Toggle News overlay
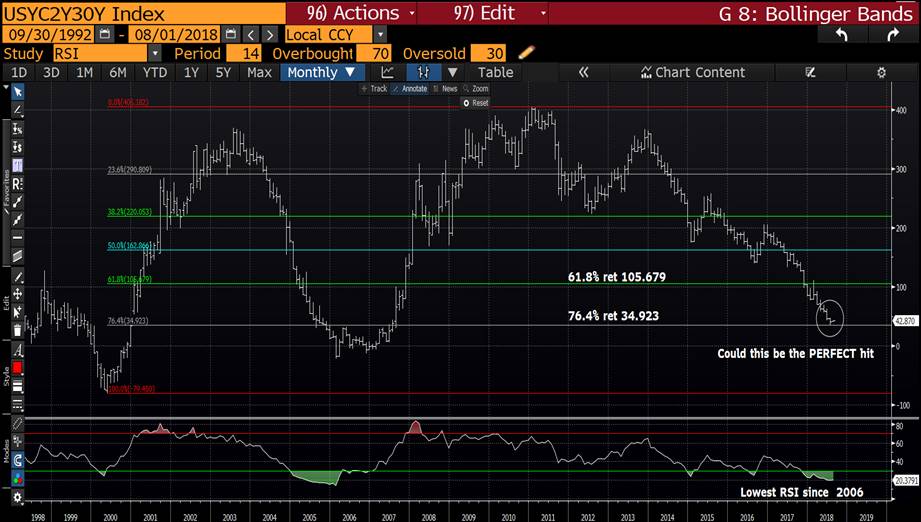 [x=445, y=89]
